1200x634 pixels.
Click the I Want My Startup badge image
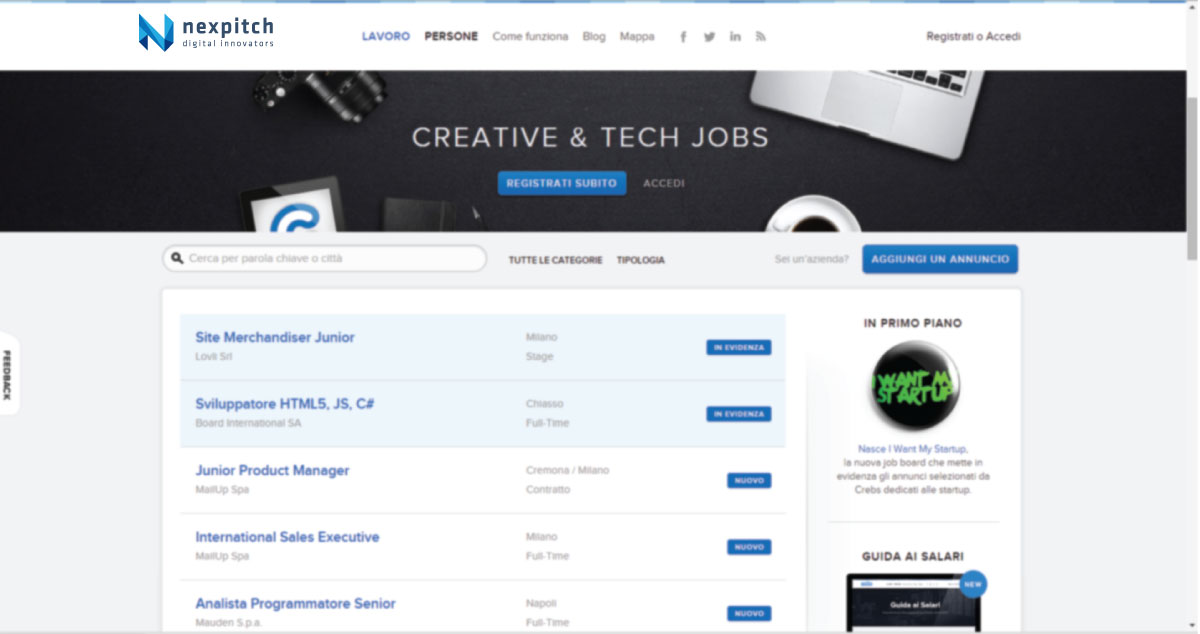point(913,385)
